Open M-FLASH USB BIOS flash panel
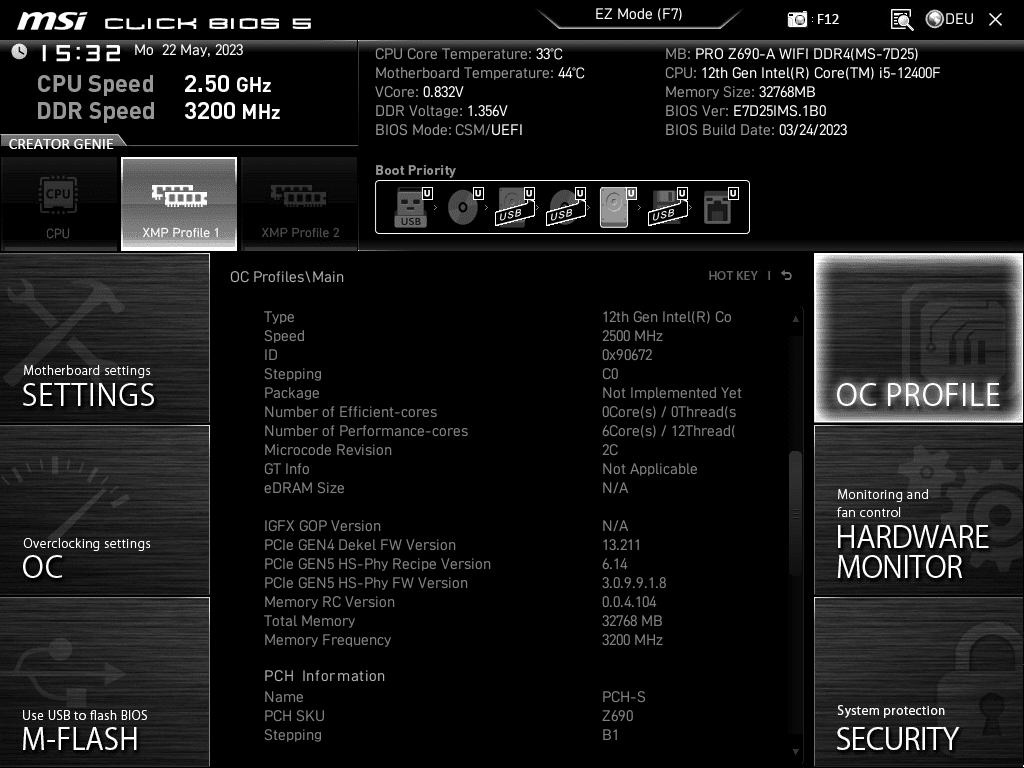 tap(104, 682)
